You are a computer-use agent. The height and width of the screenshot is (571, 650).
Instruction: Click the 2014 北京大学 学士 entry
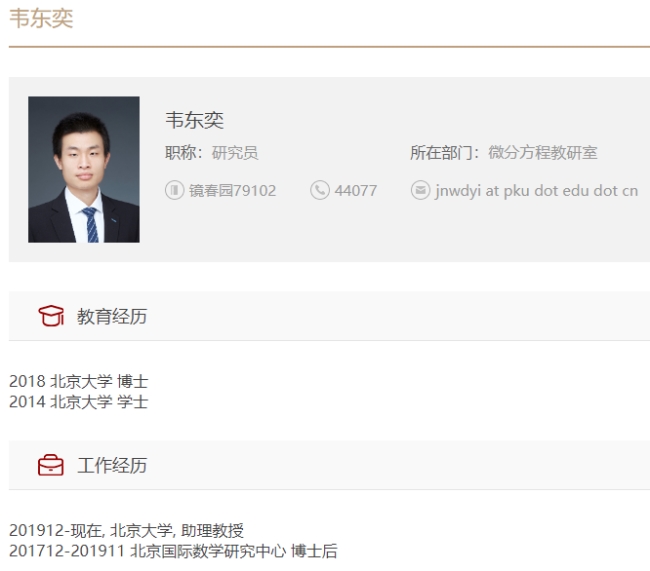[79, 401]
